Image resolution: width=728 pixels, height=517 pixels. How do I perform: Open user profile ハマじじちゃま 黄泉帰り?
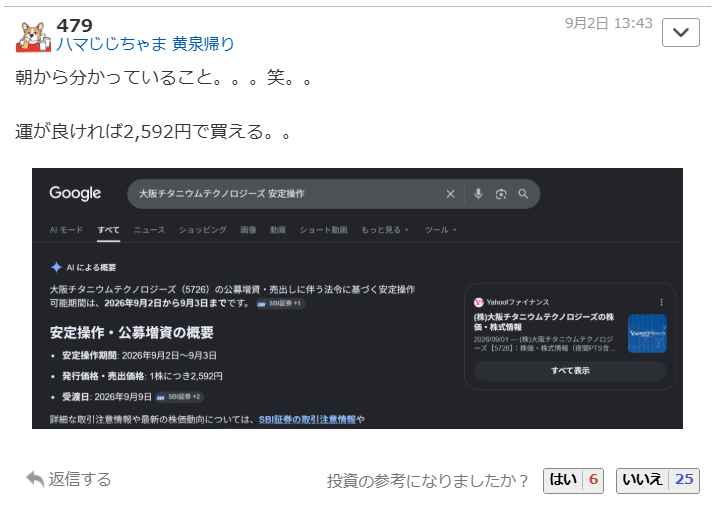(x=145, y=44)
